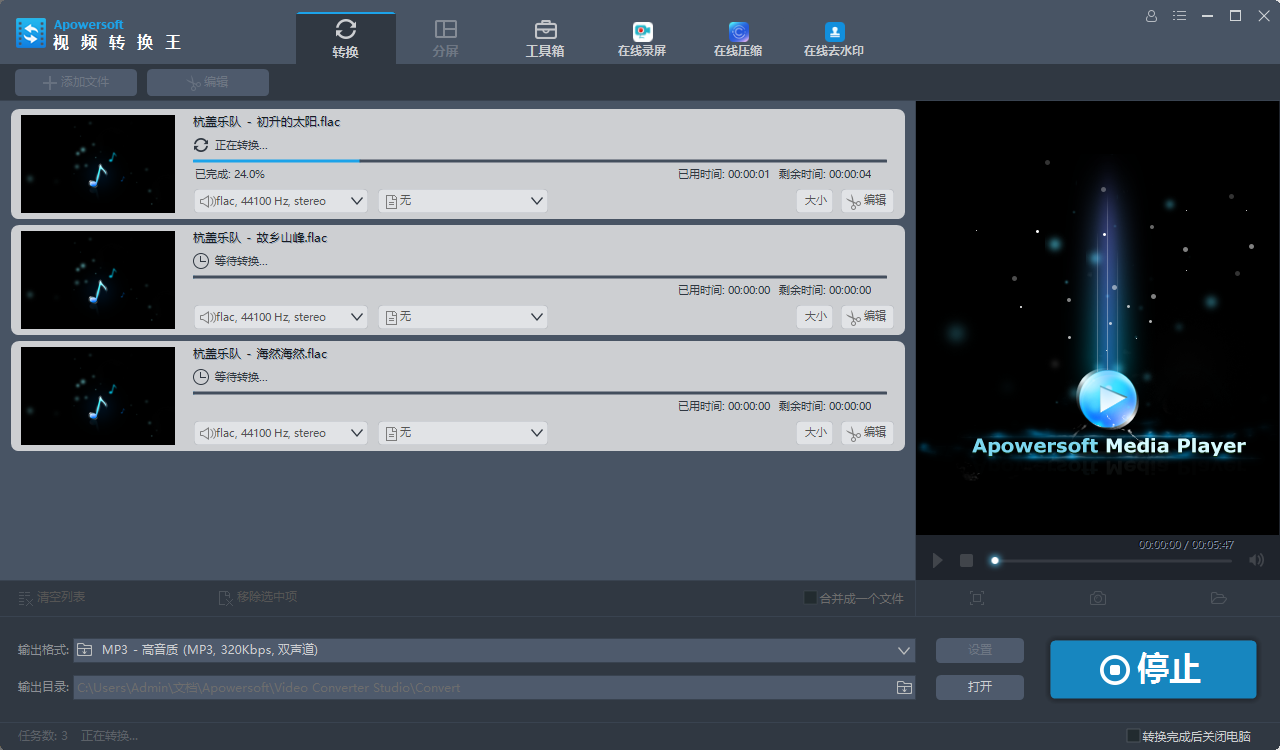Click the stop button in the media player

(x=966, y=560)
